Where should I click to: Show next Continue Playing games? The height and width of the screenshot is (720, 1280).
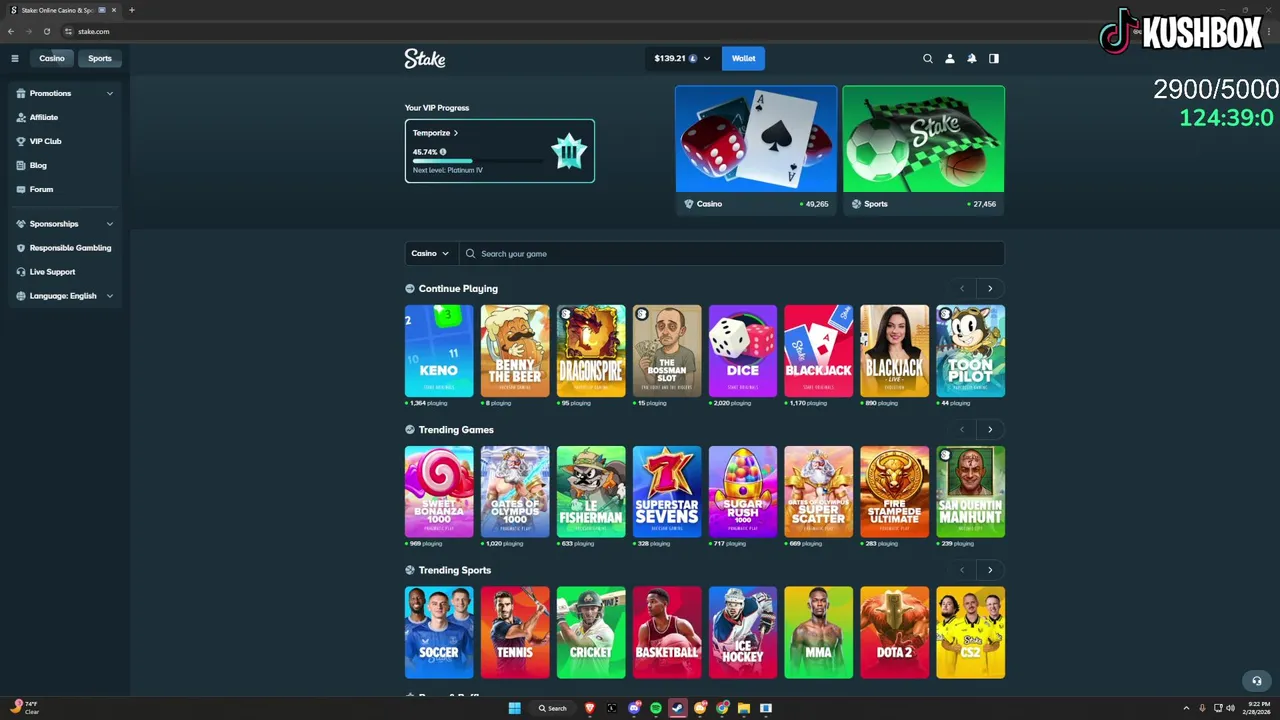[990, 288]
